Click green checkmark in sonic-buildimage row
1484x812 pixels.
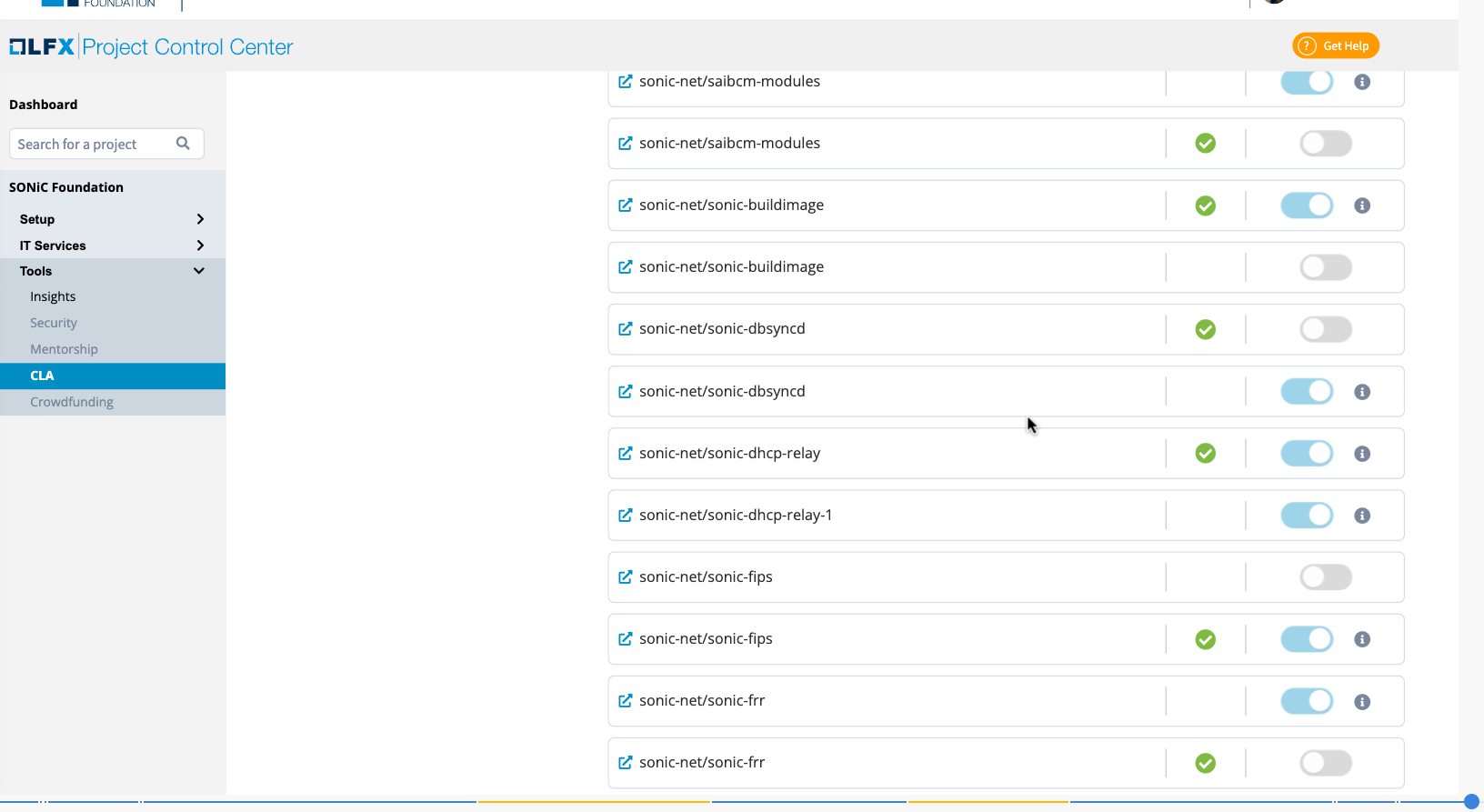[1206, 206]
